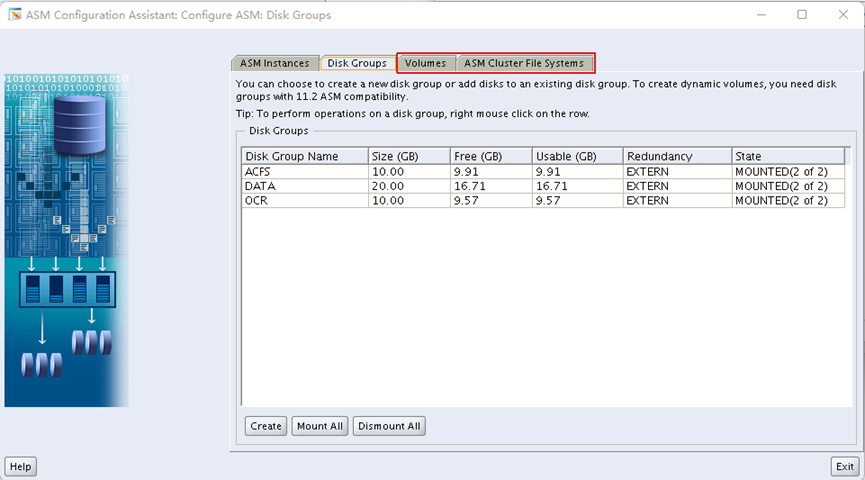
Task: Select the Disk Groups tab
Action: point(357,63)
